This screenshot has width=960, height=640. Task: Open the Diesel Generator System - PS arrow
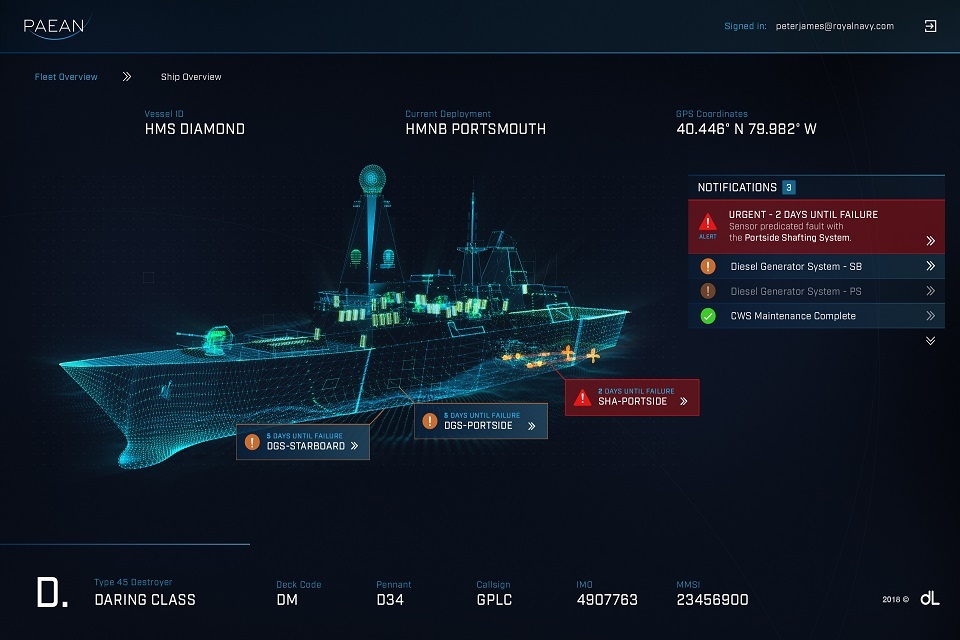[930, 291]
